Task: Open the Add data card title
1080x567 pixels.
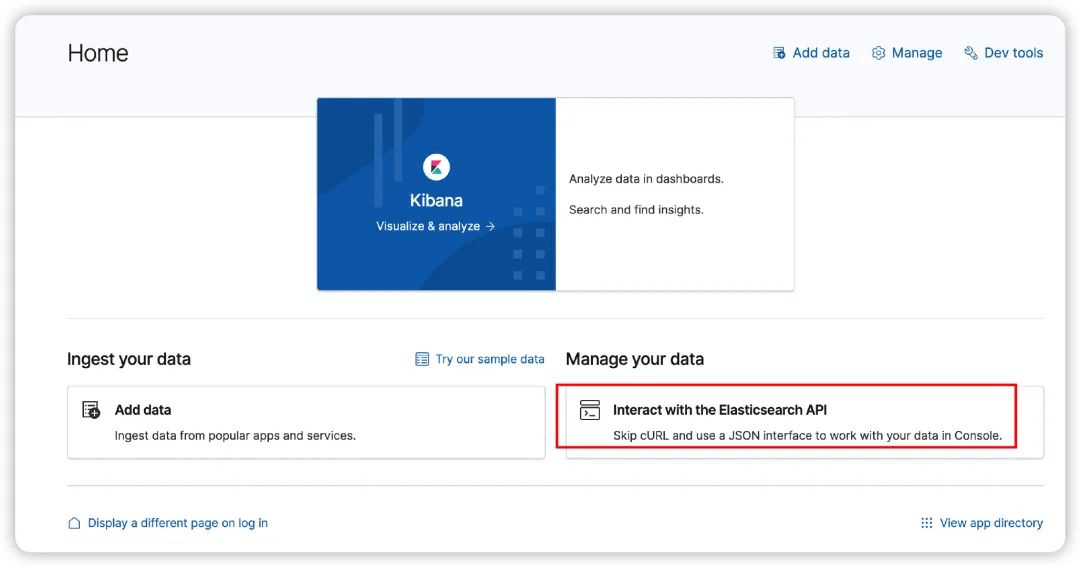Action: tap(143, 410)
